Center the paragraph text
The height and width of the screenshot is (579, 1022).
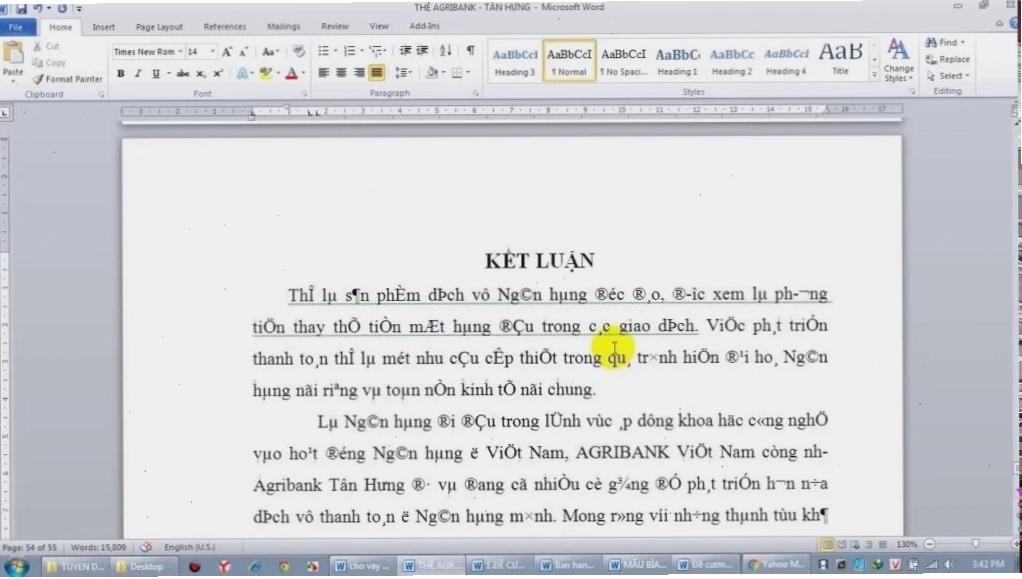coord(341,72)
